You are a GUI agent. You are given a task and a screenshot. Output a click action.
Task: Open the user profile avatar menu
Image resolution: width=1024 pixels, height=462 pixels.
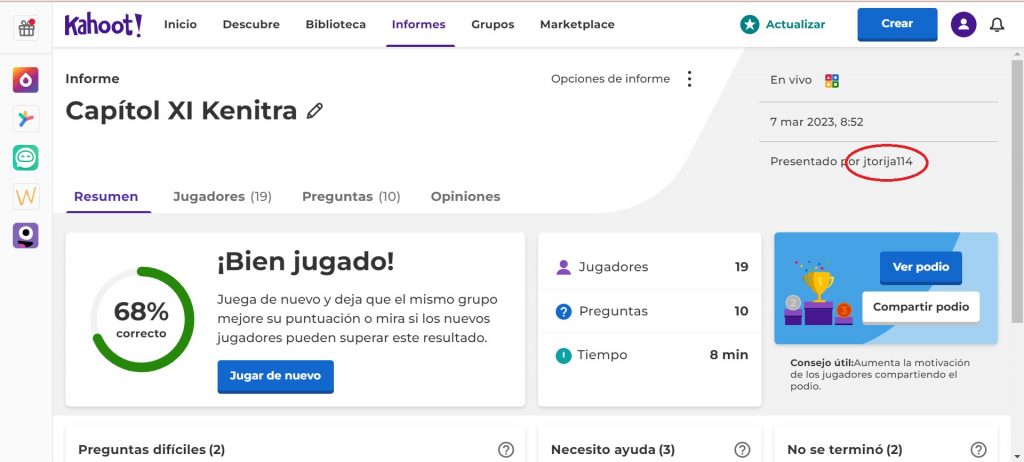pos(963,25)
